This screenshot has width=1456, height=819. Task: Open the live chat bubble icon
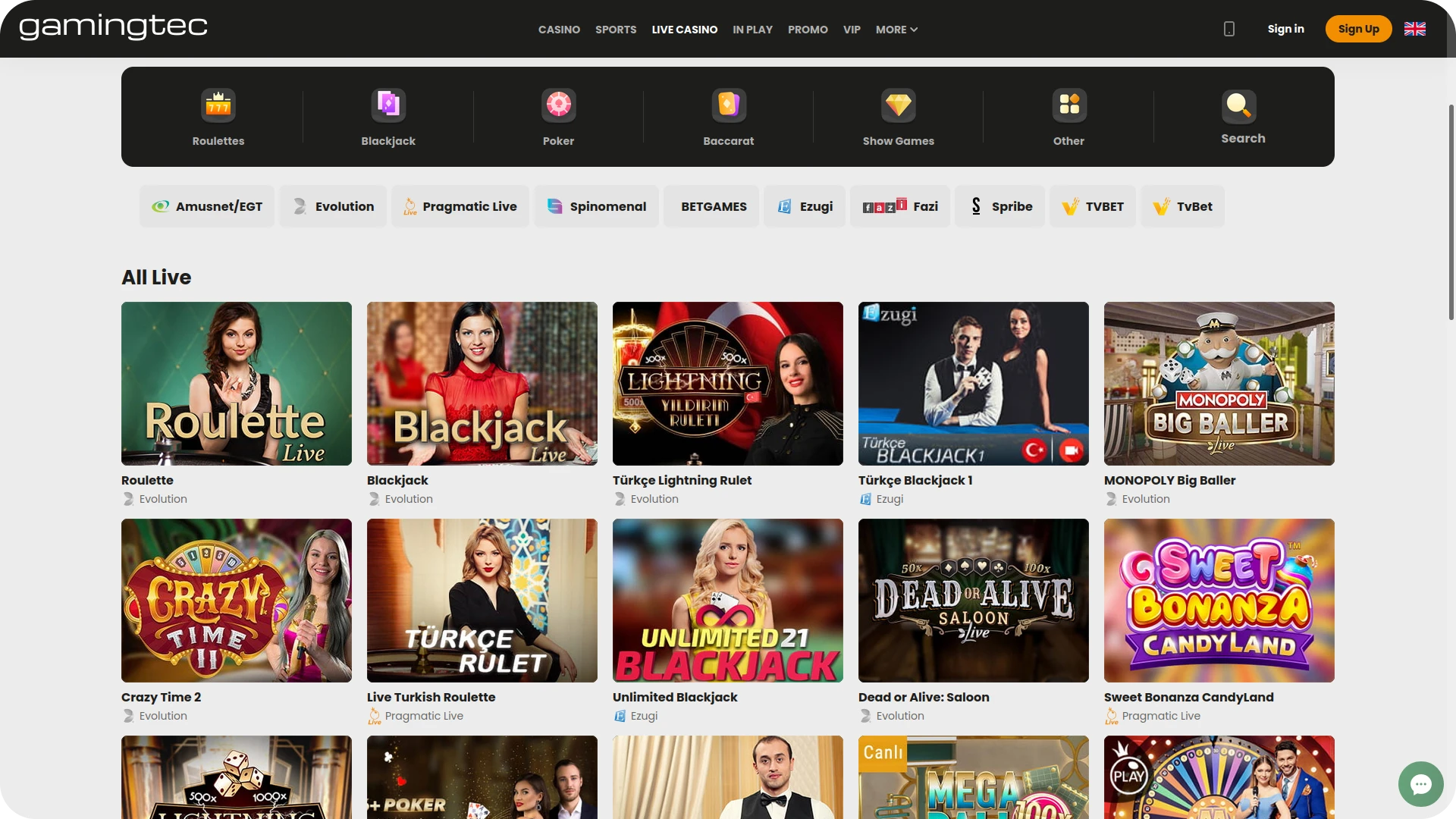(1420, 783)
